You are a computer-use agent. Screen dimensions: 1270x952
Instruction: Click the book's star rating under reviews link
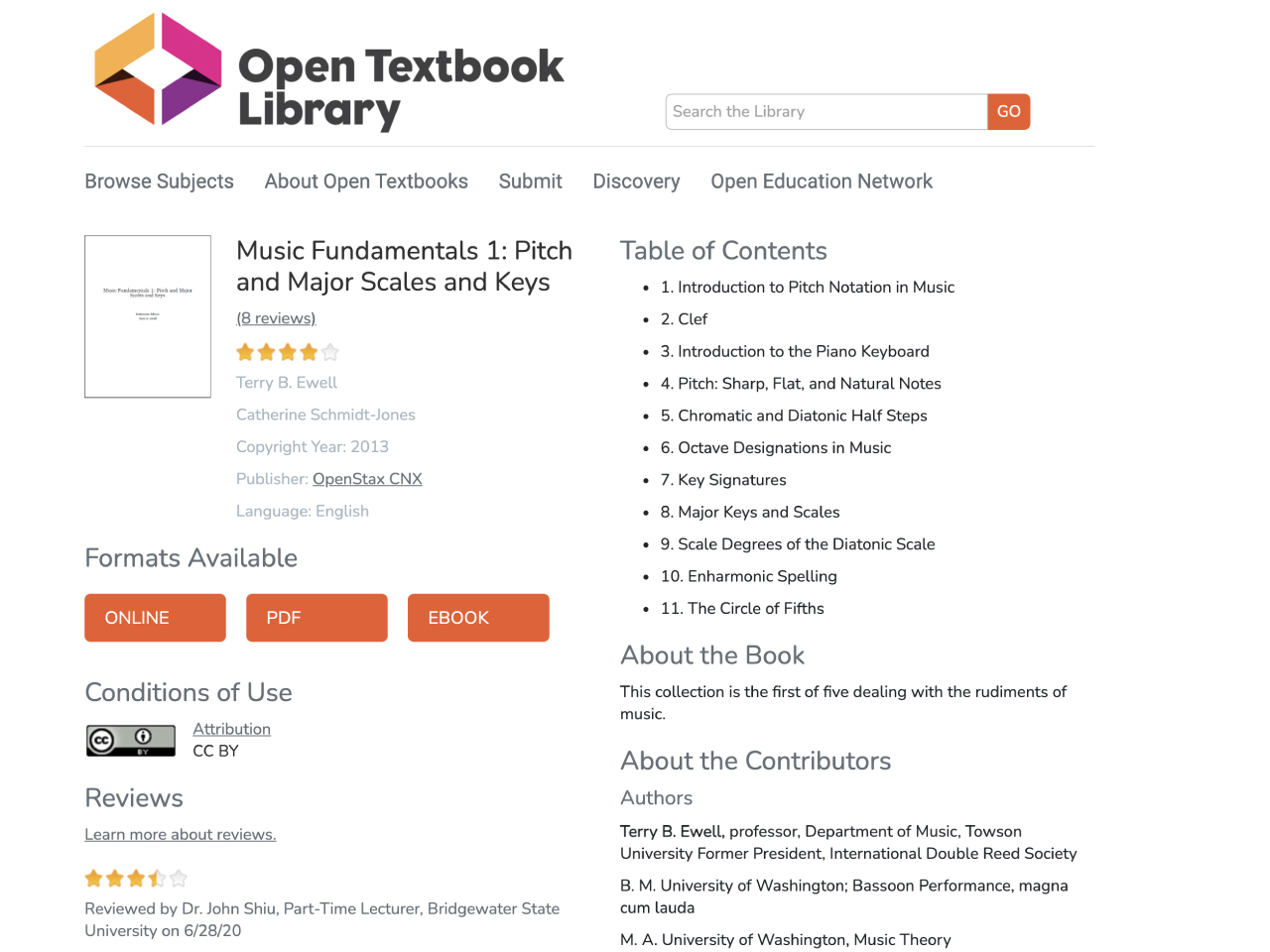point(288,352)
